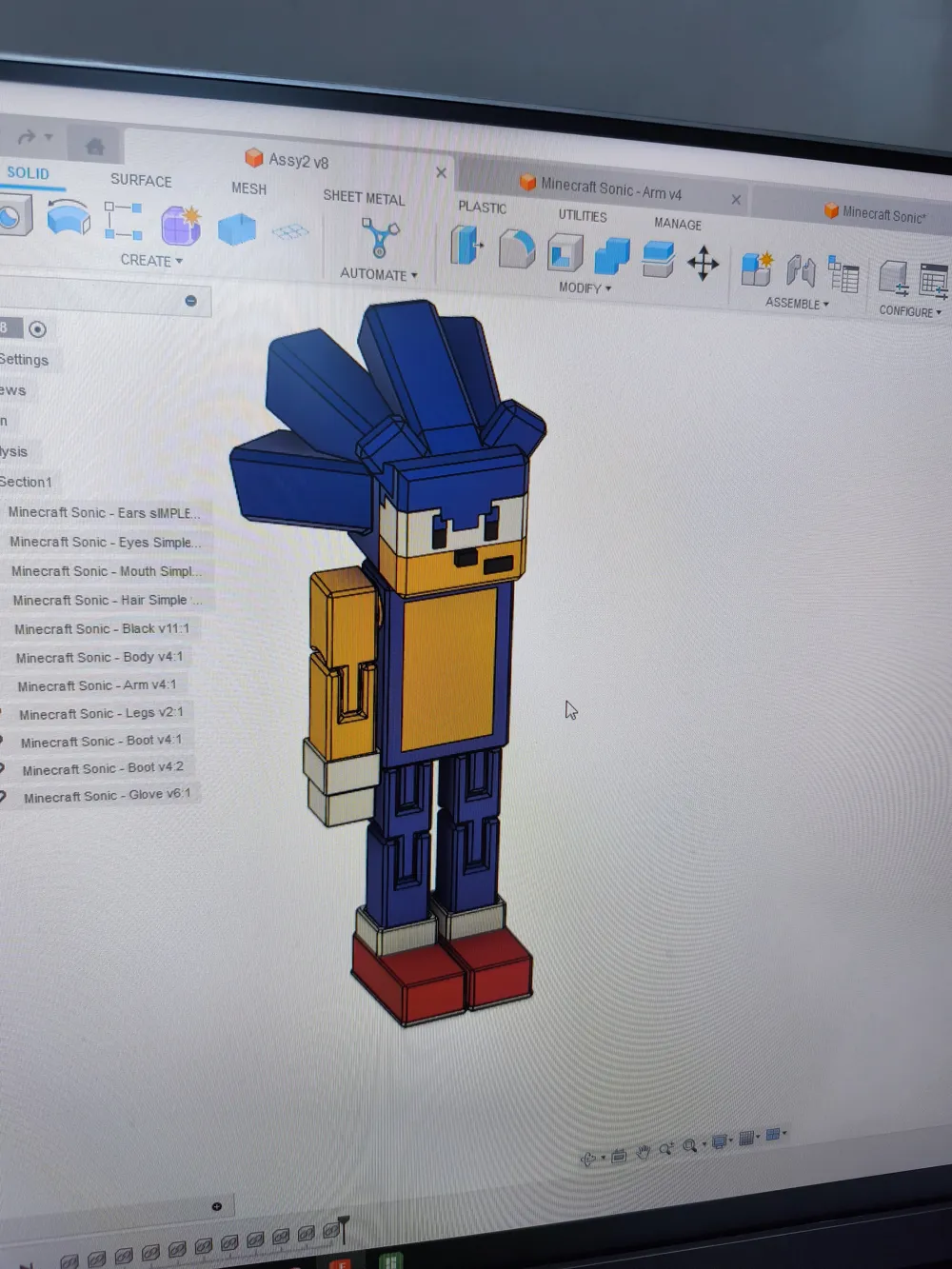Select Minecraft Sonic - Black v11:1 component
952x1269 pixels.
pos(102,628)
